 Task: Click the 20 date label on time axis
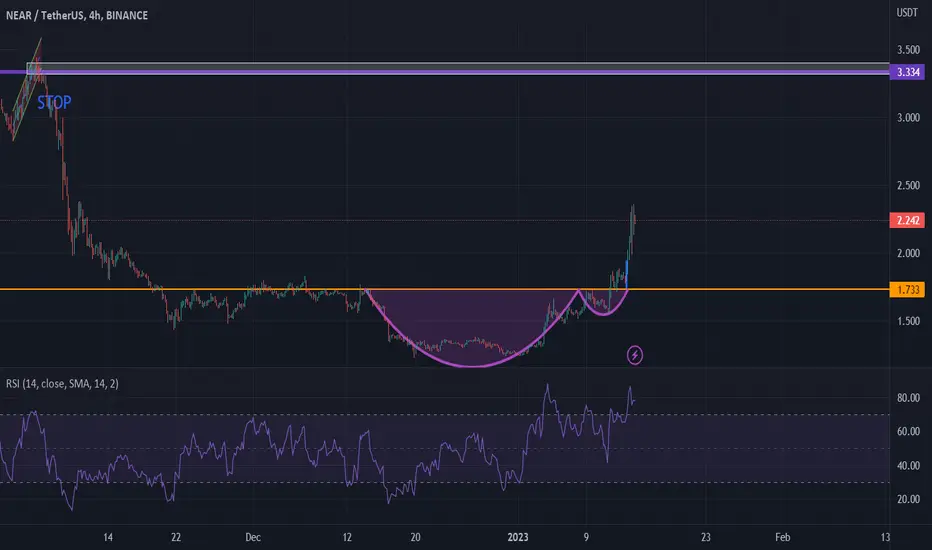pos(415,538)
